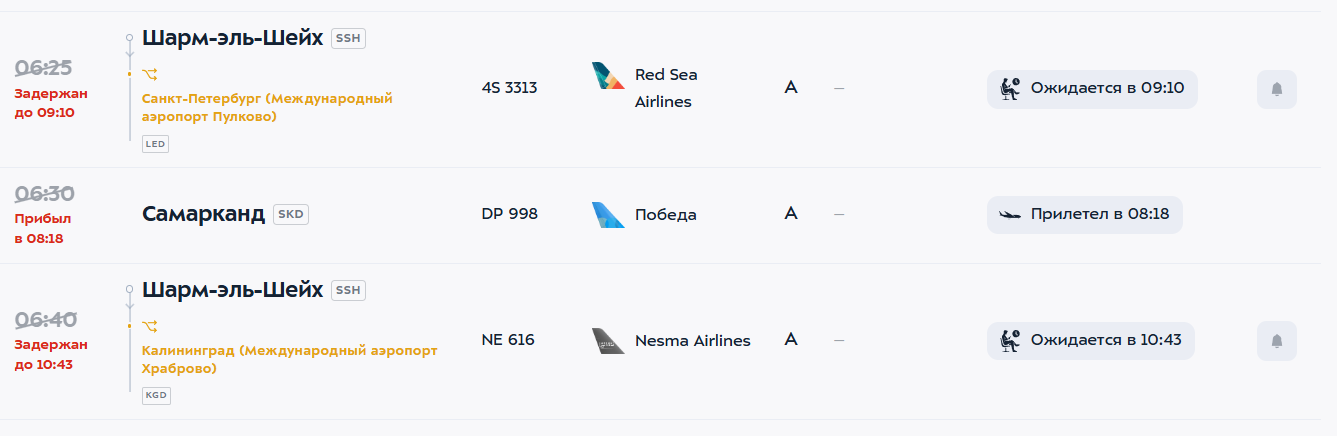Screen dimensions: 1337x436
Task: Click the landed plane icon beside 08:18
Action: pyautogui.click(x=1010, y=215)
